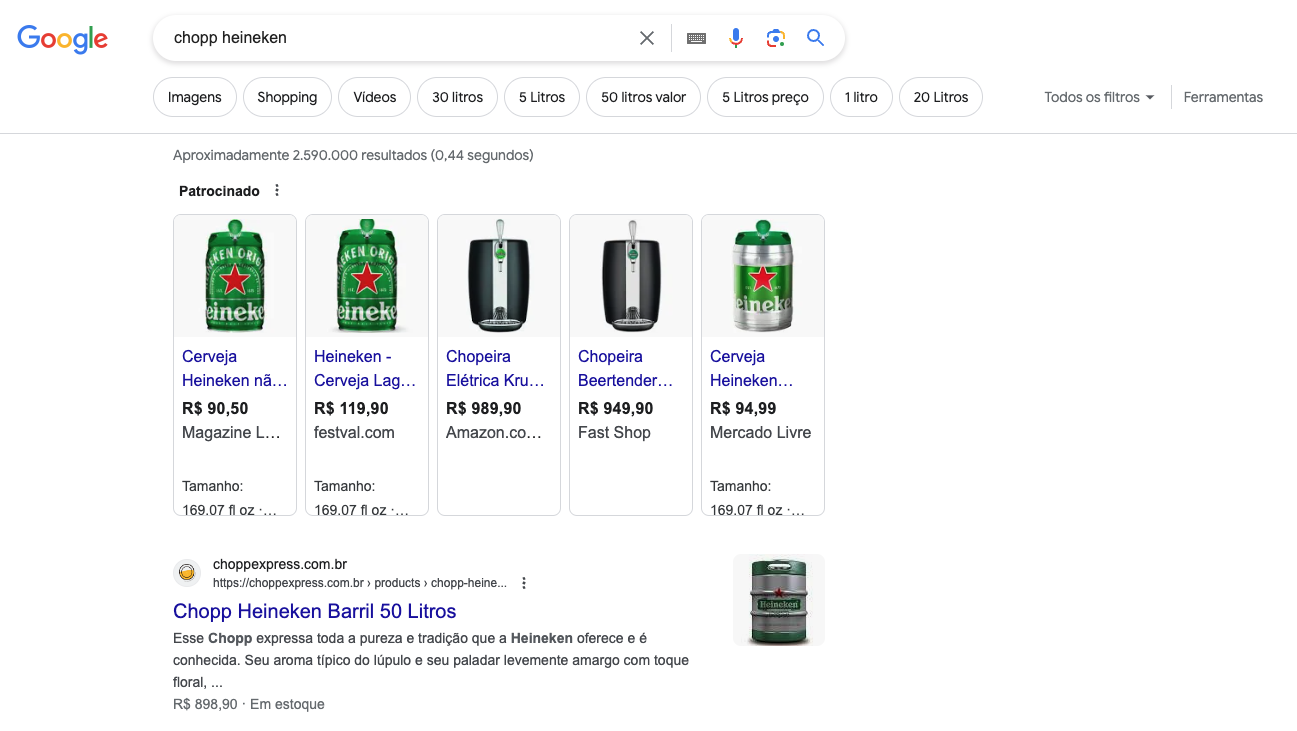
Task: Apply the 30 litros filter chip
Action: click(457, 97)
